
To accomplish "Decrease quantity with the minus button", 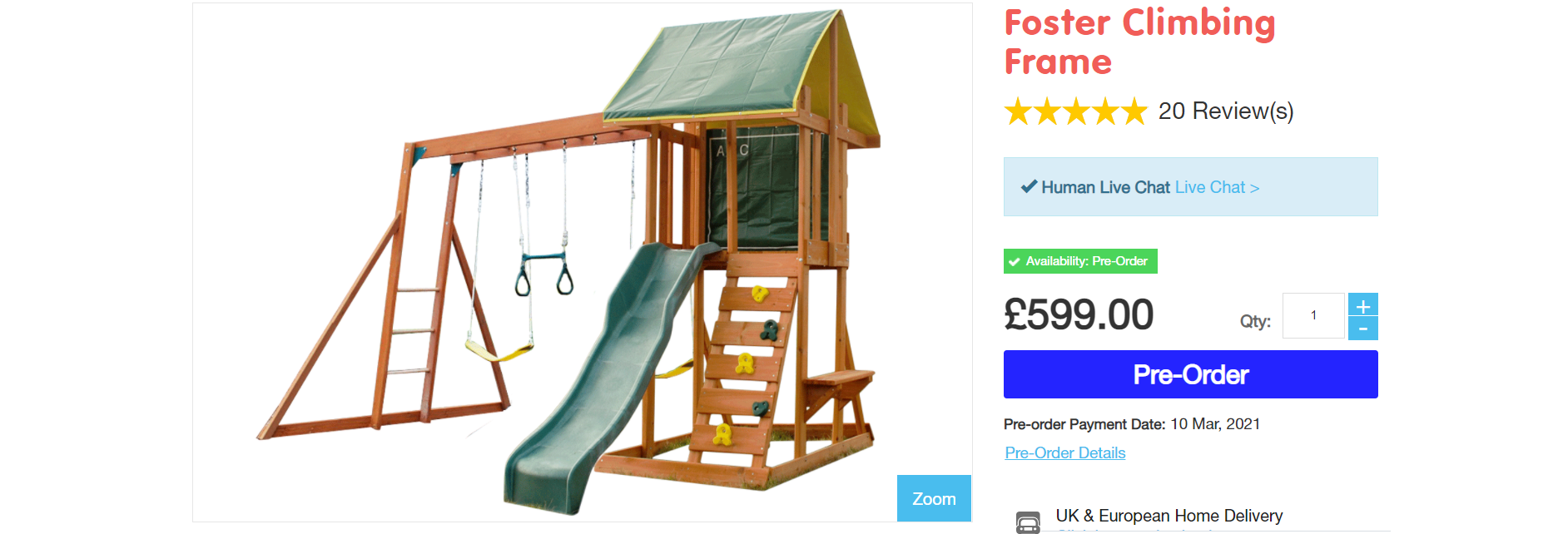I will (x=1362, y=329).
